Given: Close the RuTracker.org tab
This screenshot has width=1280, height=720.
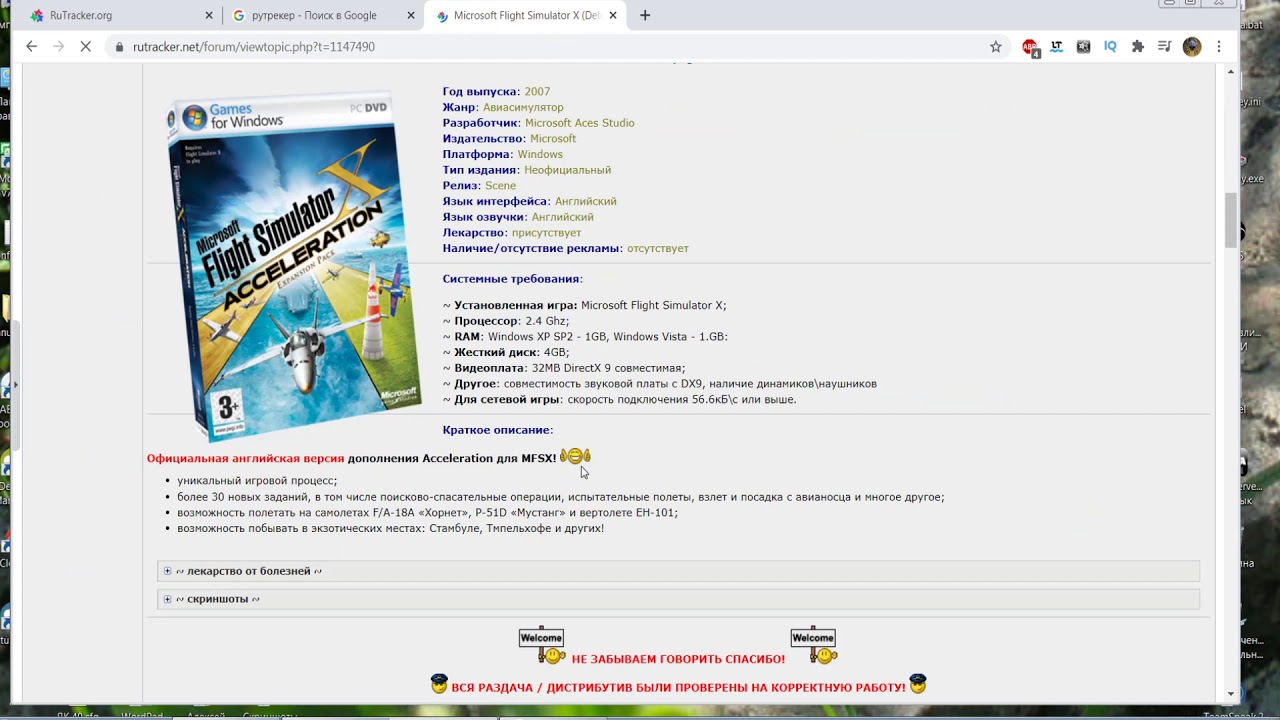Looking at the screenshot, I should pyautogui.click(x=209, y=15).
